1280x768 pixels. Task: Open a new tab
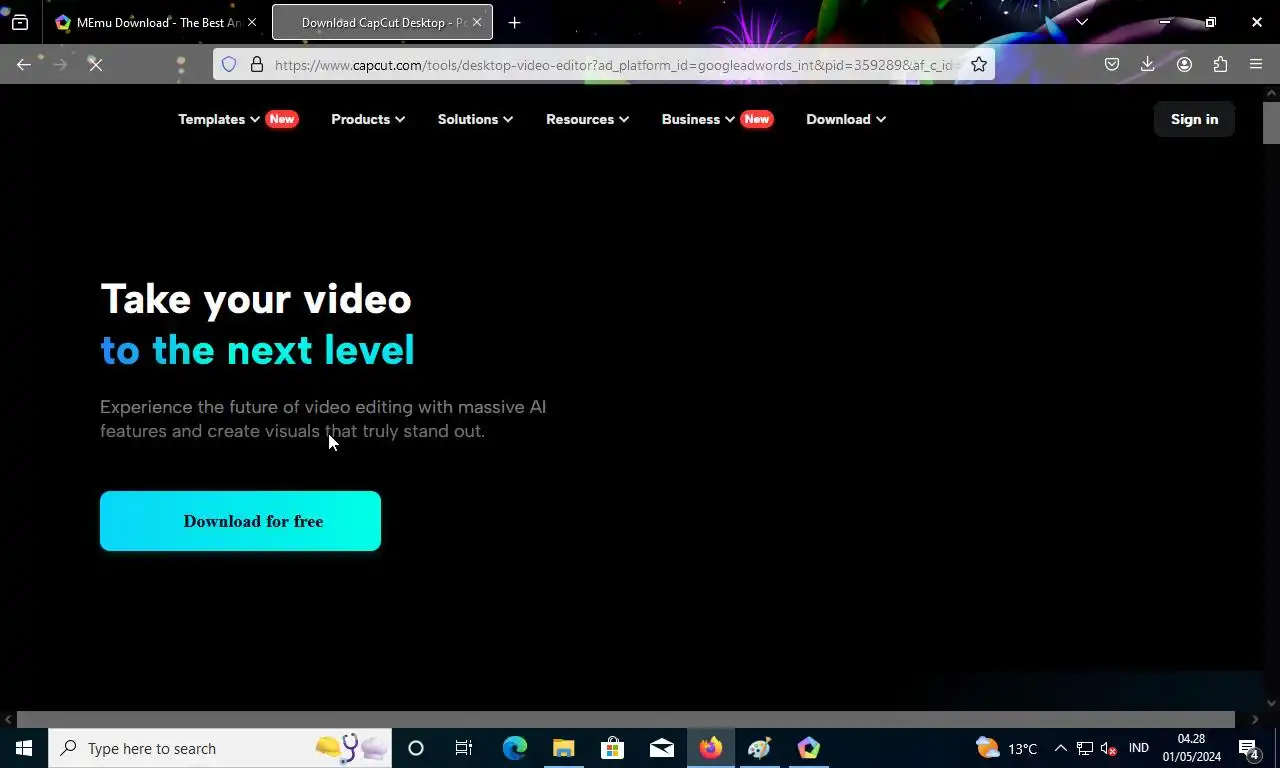click(x=514, y=22)
